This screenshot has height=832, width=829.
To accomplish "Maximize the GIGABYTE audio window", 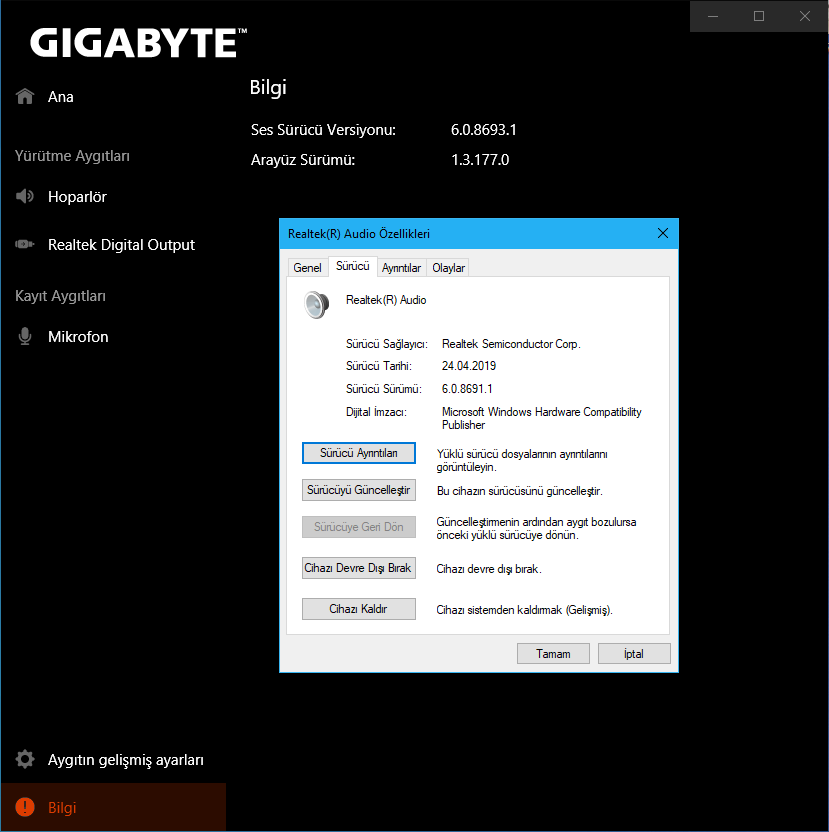I will pyautogui.click(x=759, y=16).
